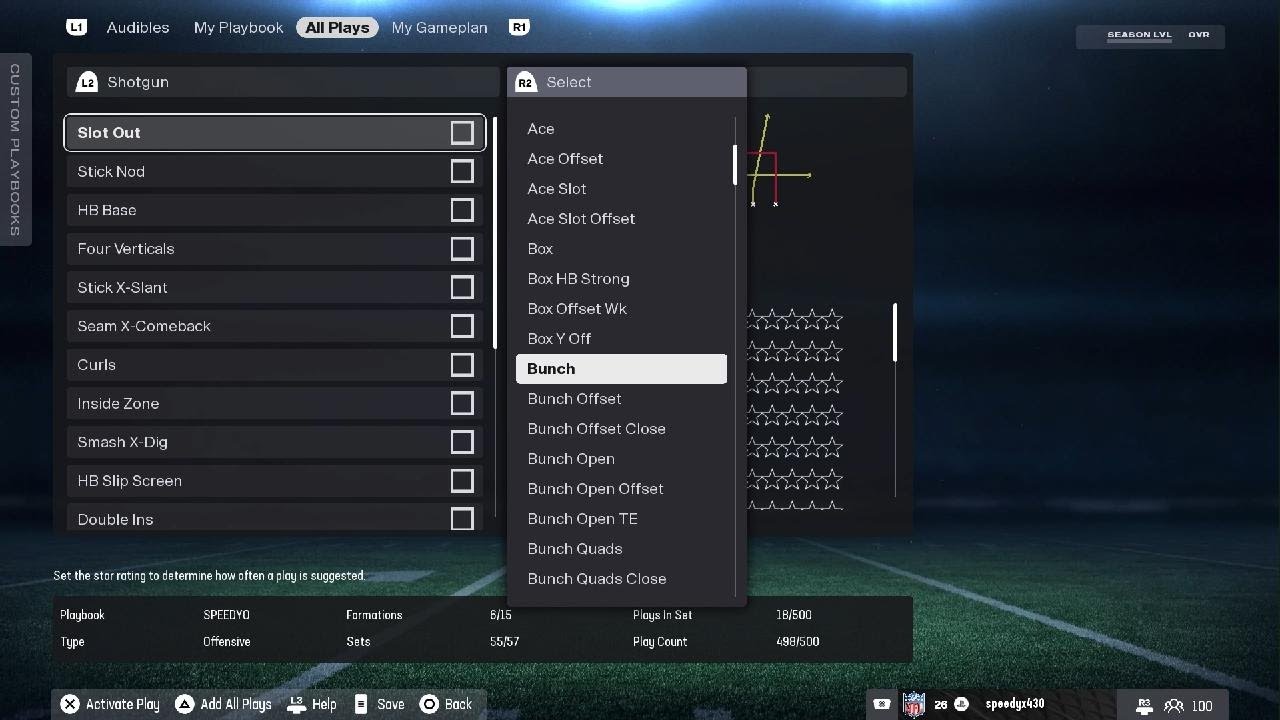Click the Custom Playbooks side label

click(x=15, y=150)
